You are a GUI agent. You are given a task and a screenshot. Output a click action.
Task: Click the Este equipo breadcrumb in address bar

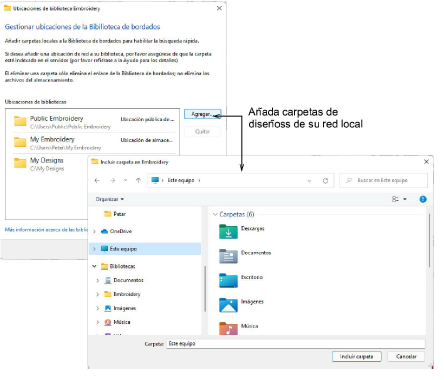(x=181, y=180)
